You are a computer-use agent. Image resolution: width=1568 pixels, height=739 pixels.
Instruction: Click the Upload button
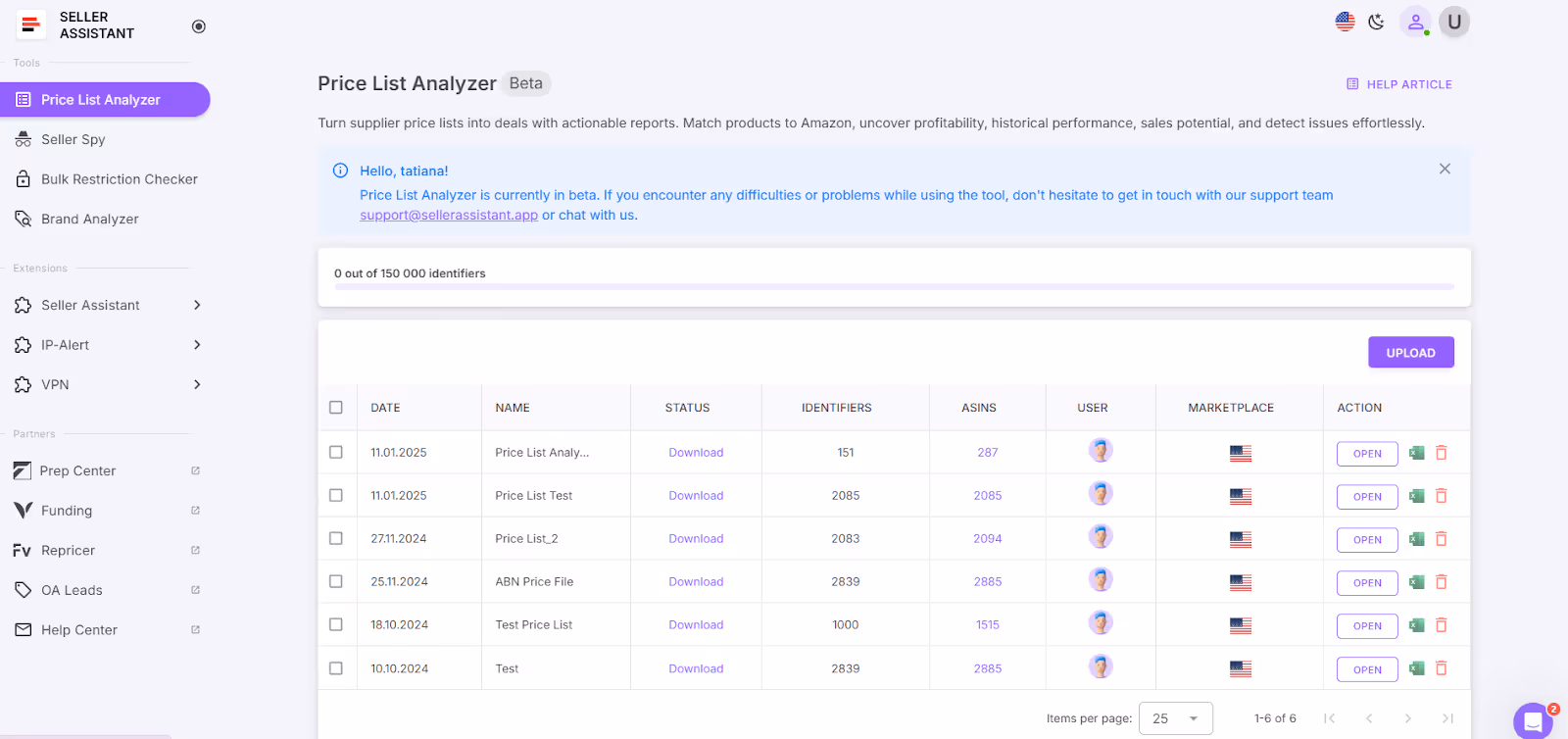point(1411,353)
